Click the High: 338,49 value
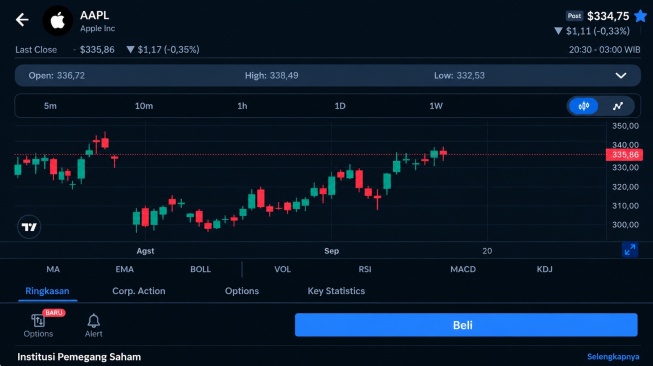This screenshot has height=366, width=653. click(272, 76)
